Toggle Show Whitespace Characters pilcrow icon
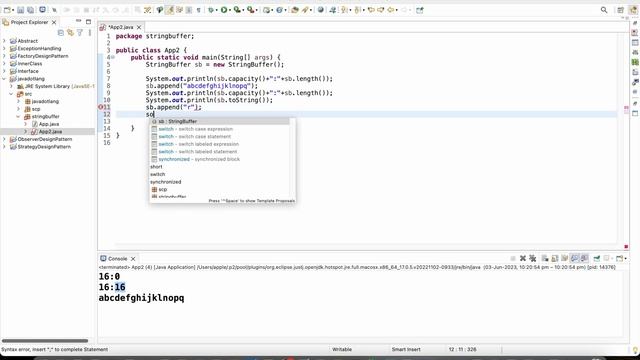The width and height of the screenshot is (640, 360). (198, 10)
